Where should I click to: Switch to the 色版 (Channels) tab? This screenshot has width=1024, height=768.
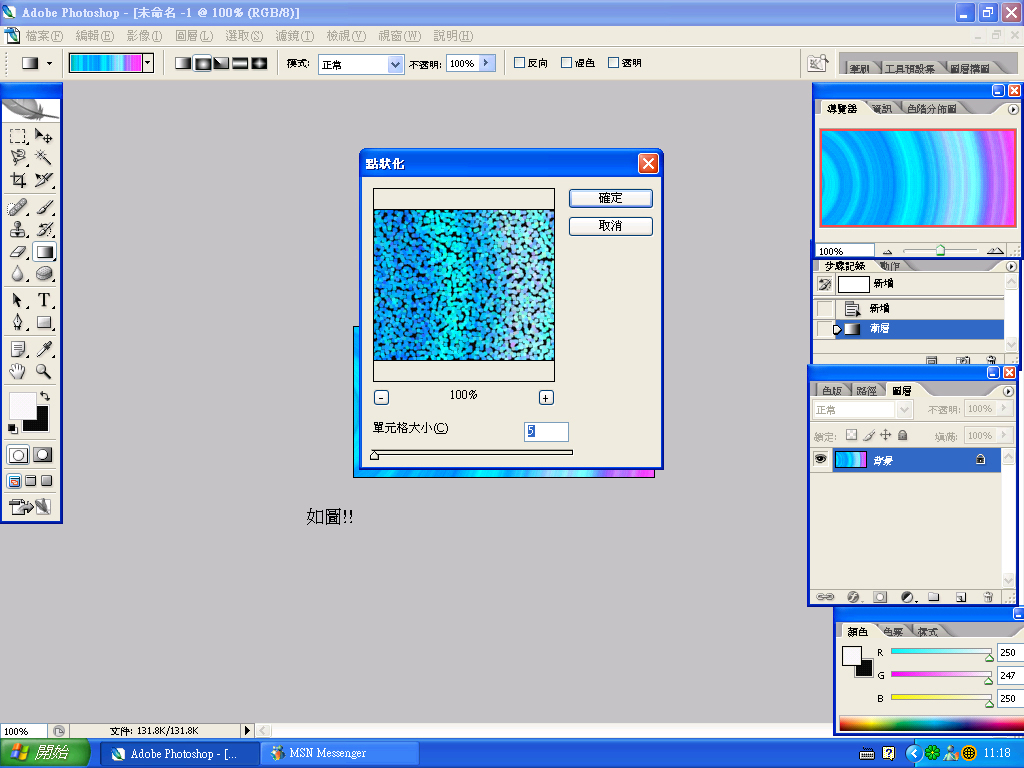coord(832,391)
